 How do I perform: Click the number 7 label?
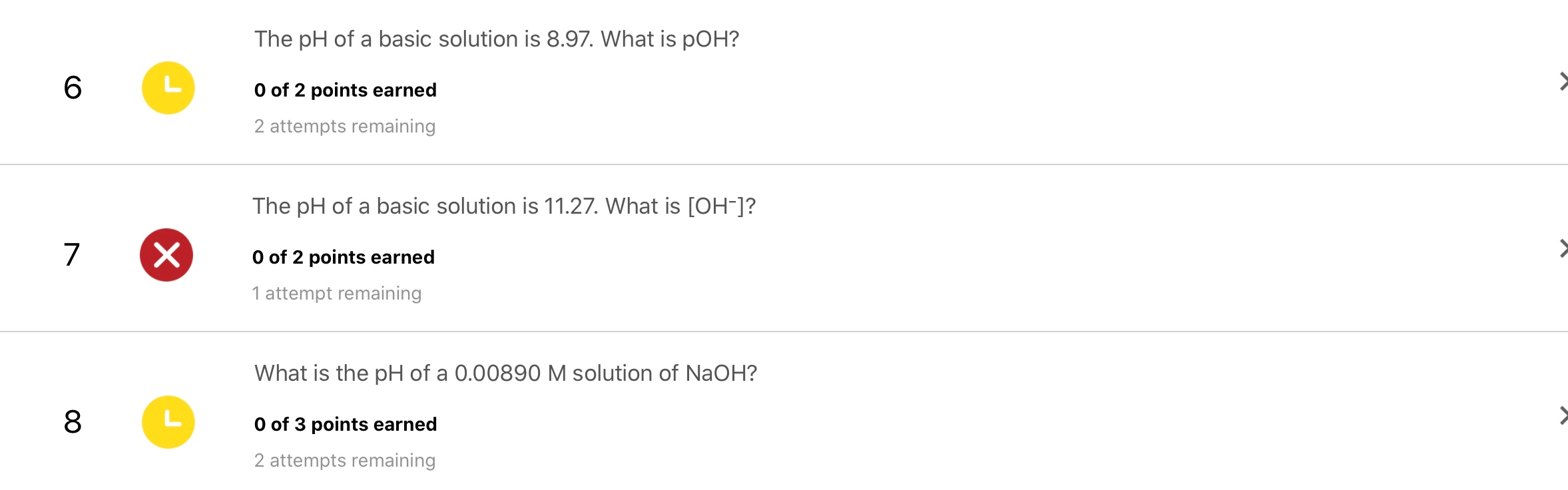pos(73,253)
